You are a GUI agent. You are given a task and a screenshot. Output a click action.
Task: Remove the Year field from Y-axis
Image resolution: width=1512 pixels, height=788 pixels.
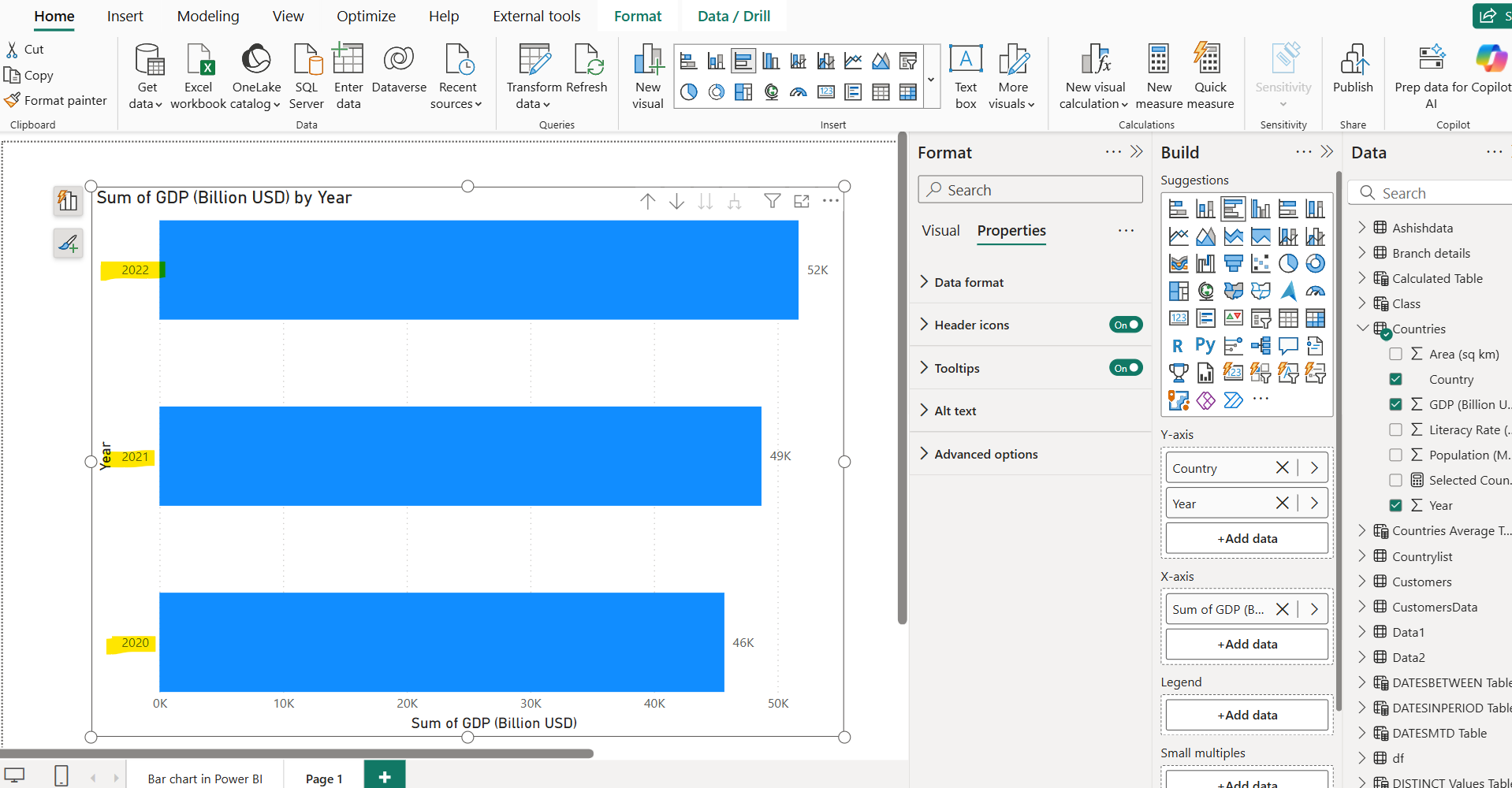point(1283,503)
